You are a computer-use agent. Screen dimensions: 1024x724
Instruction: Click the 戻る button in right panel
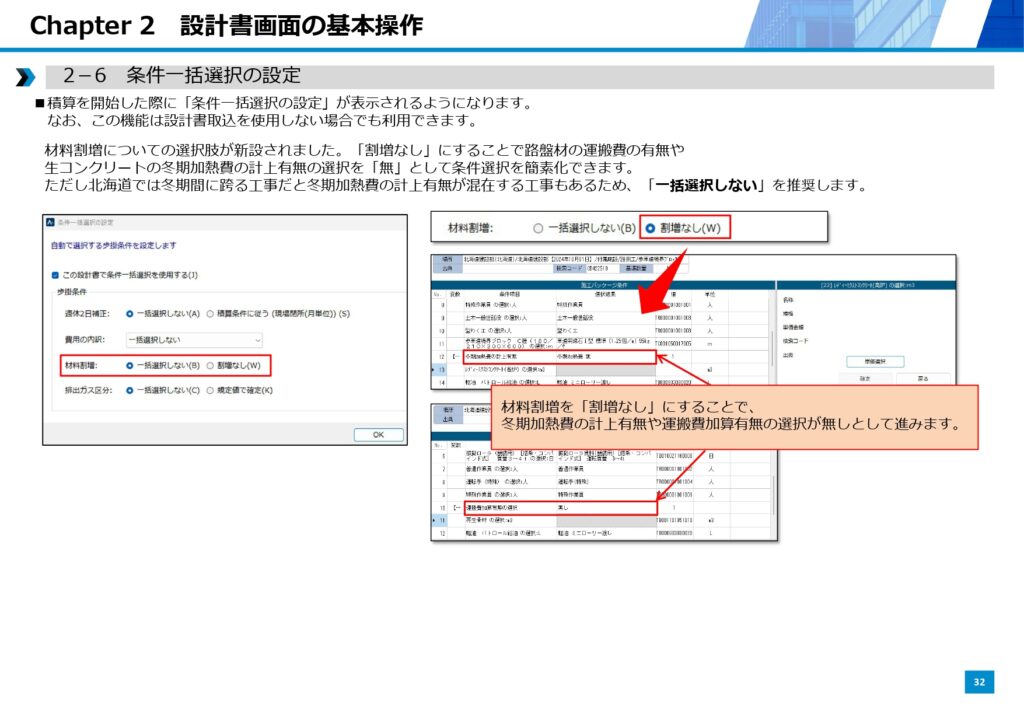pyautogui.click(x=922, y=379)
